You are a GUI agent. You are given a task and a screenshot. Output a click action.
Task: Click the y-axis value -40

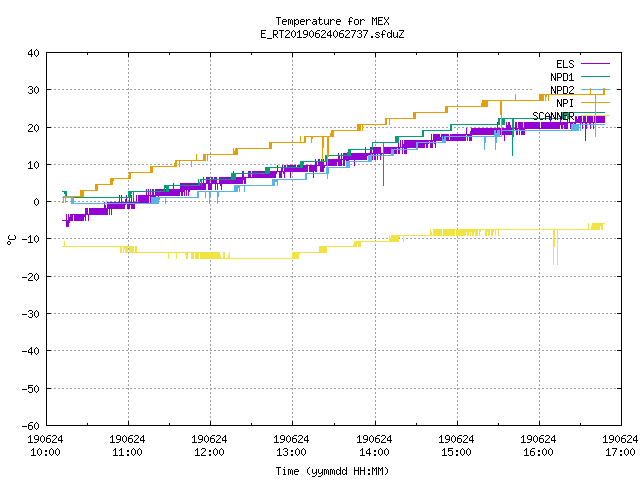coord(31,351)
